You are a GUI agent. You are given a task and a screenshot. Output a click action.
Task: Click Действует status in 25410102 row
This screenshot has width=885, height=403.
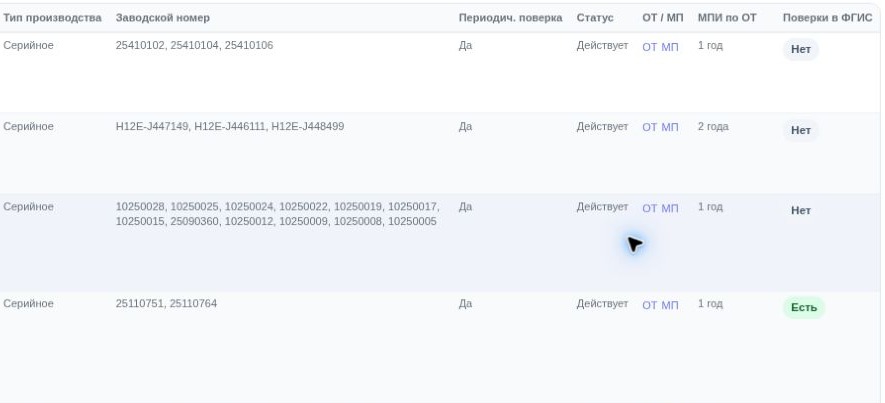coord(602,45)
